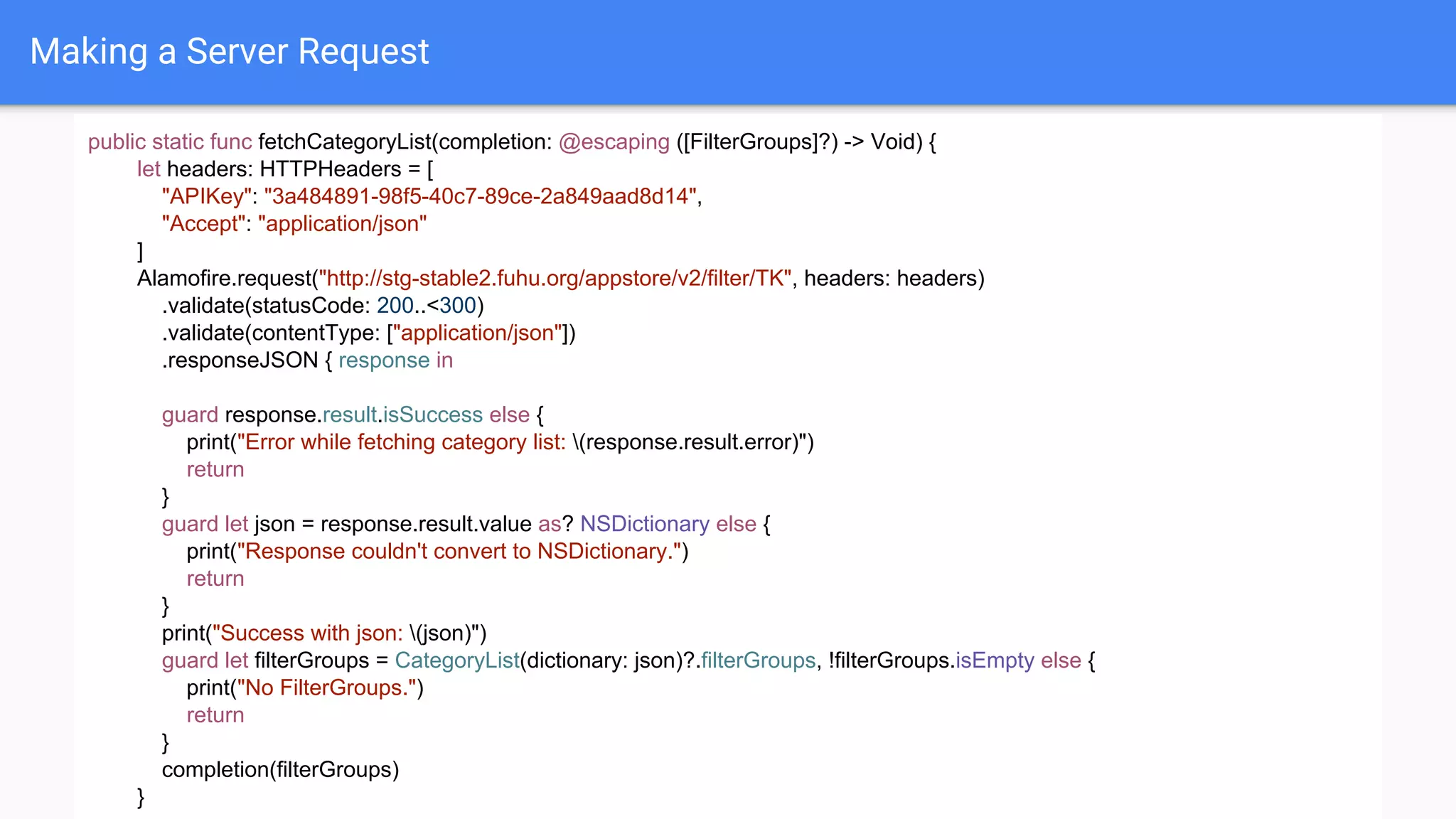Click the '@escaping' attribute keyword
1456x819 pixels.
pos(614,142)
